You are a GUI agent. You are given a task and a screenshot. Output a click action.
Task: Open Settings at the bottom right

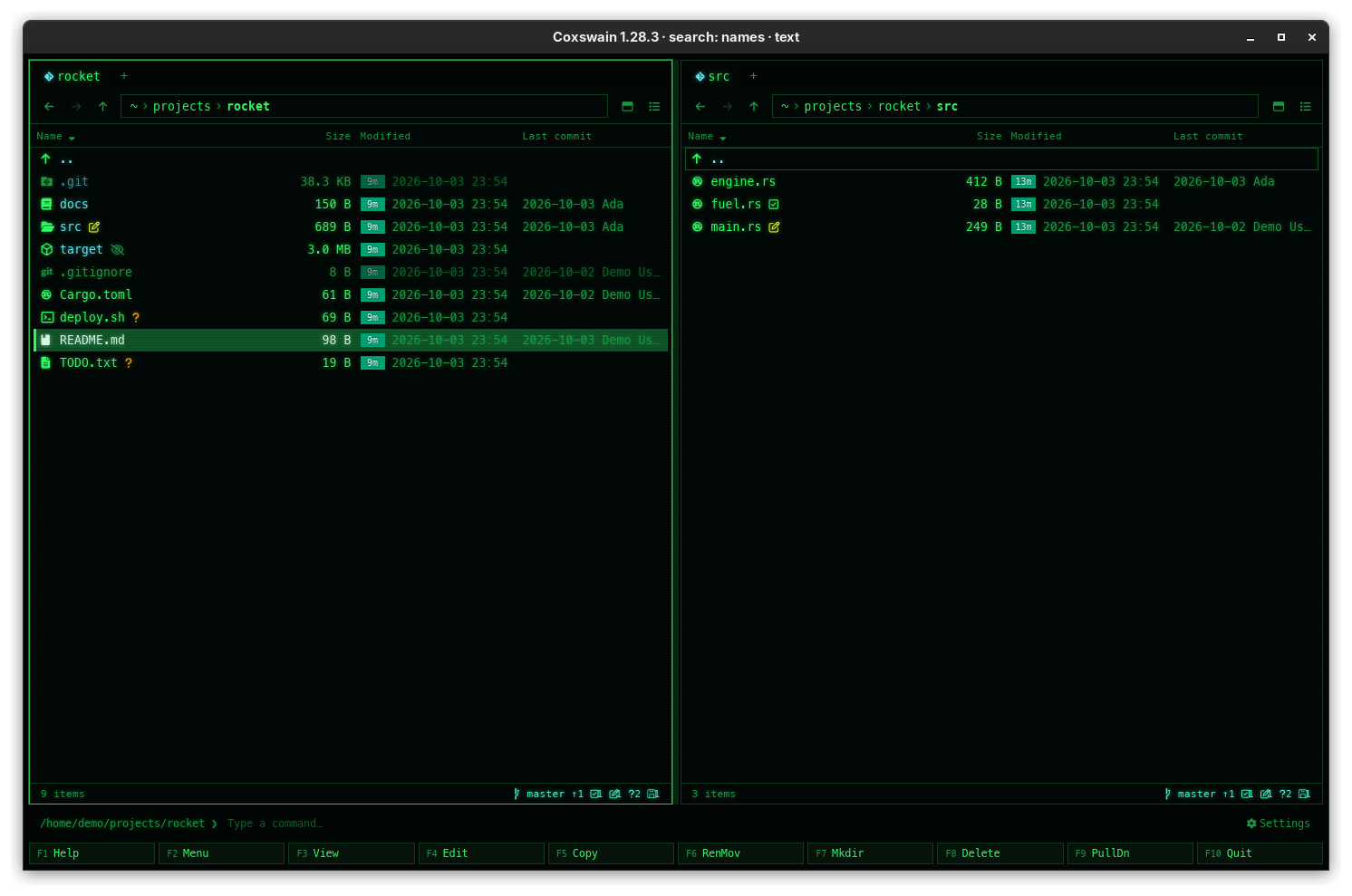tap(1278, 824)
